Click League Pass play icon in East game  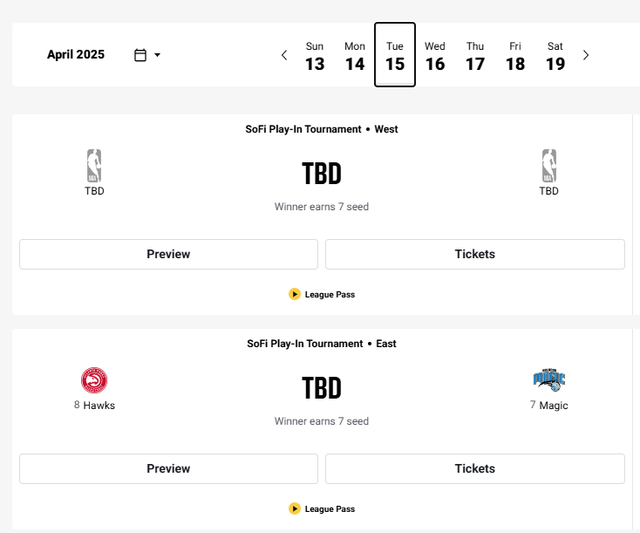(294, 509)
